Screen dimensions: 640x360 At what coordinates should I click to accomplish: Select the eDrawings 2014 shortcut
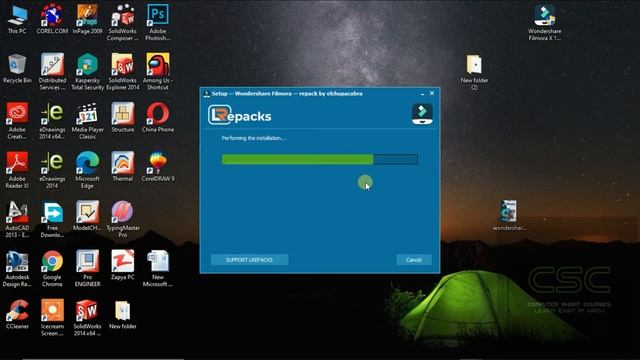click(52, 169)
